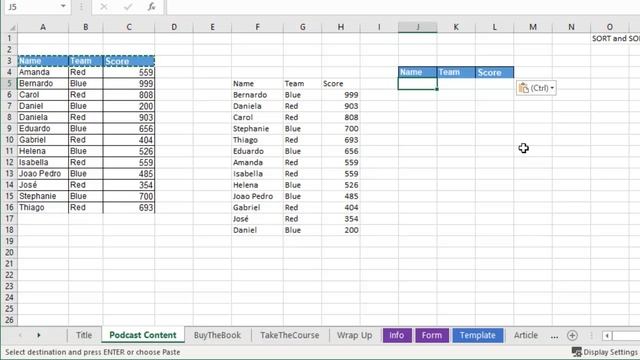The image size is (640, 360).
Task: Click horizontal scrollbar left arrow
Action: [607, 336]
